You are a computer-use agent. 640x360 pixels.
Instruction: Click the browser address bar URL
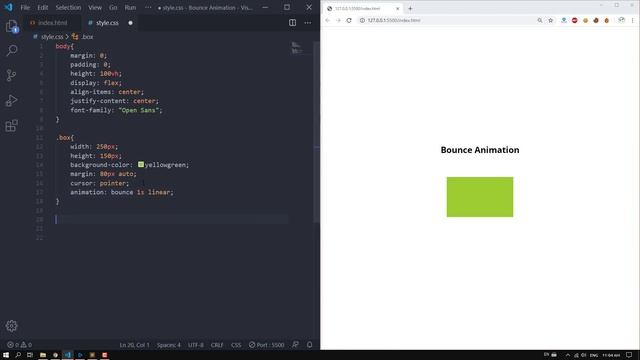click(x=394, y=20)
